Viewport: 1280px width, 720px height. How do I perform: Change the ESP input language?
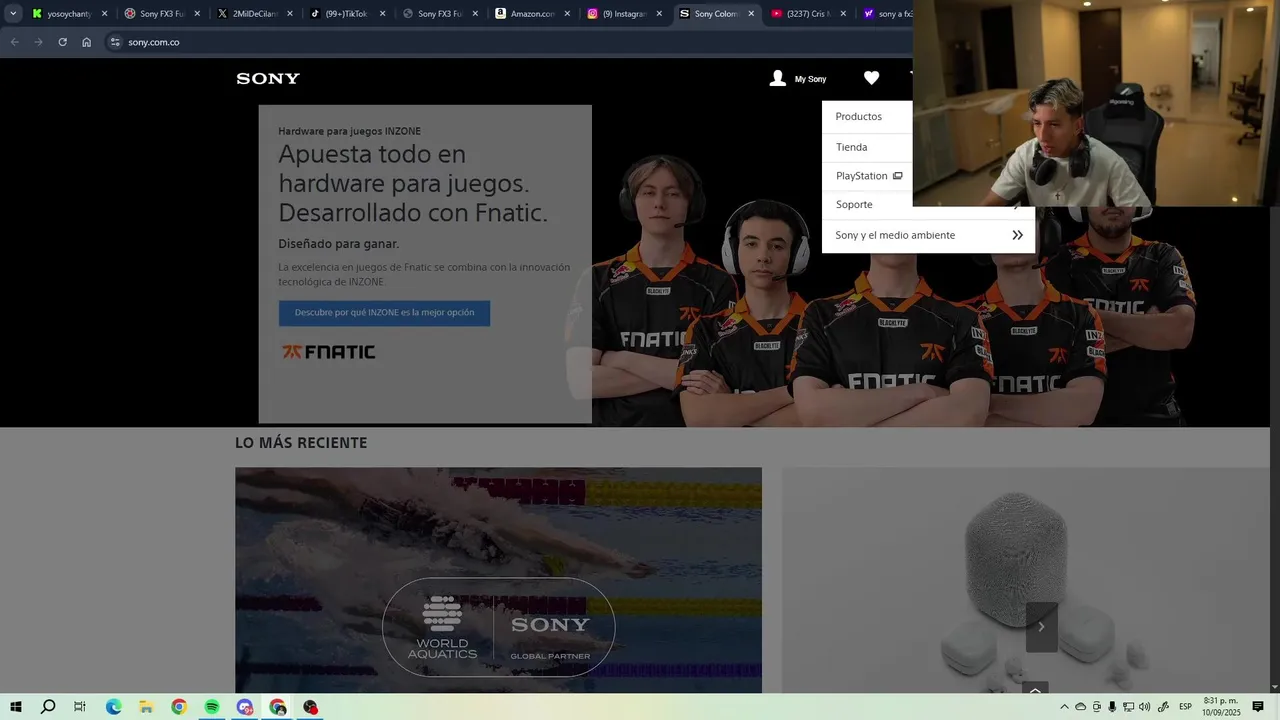tap(1185, 707)
